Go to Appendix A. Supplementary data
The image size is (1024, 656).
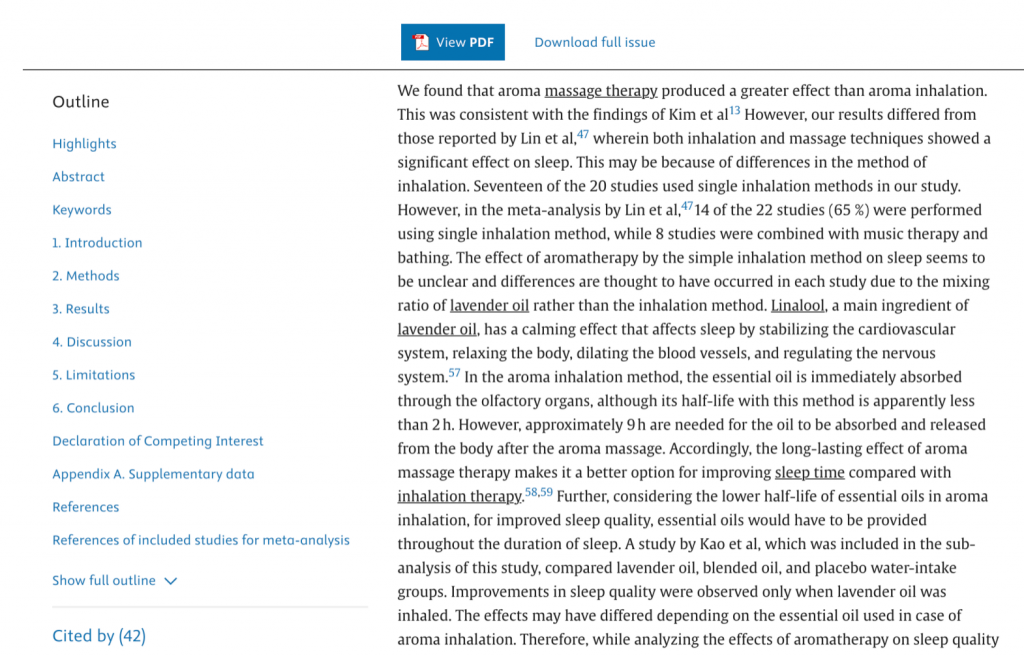click(153, 474)
